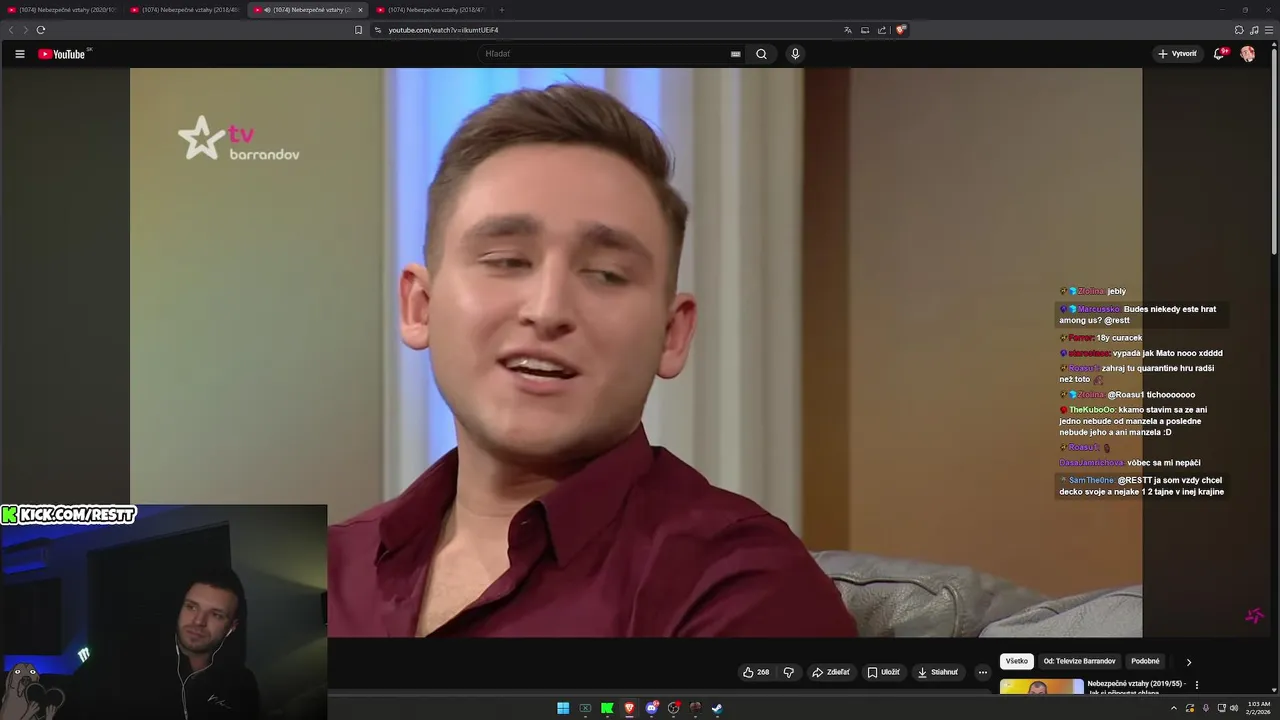Open the YouTube guide hamburger menu

pyautogui.click(x=20, y=54)
